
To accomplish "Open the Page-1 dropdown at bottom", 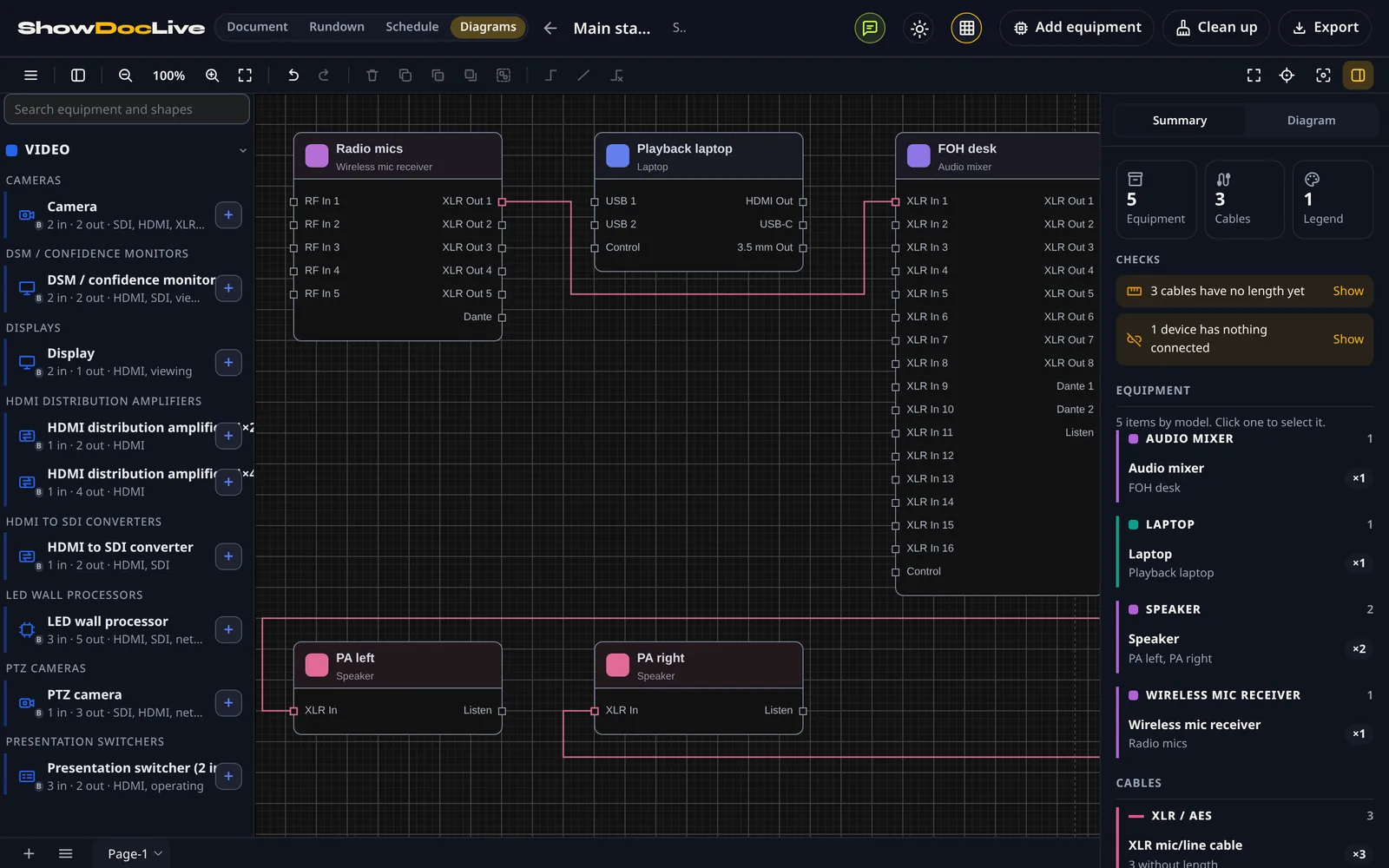I will click(135, 853).
